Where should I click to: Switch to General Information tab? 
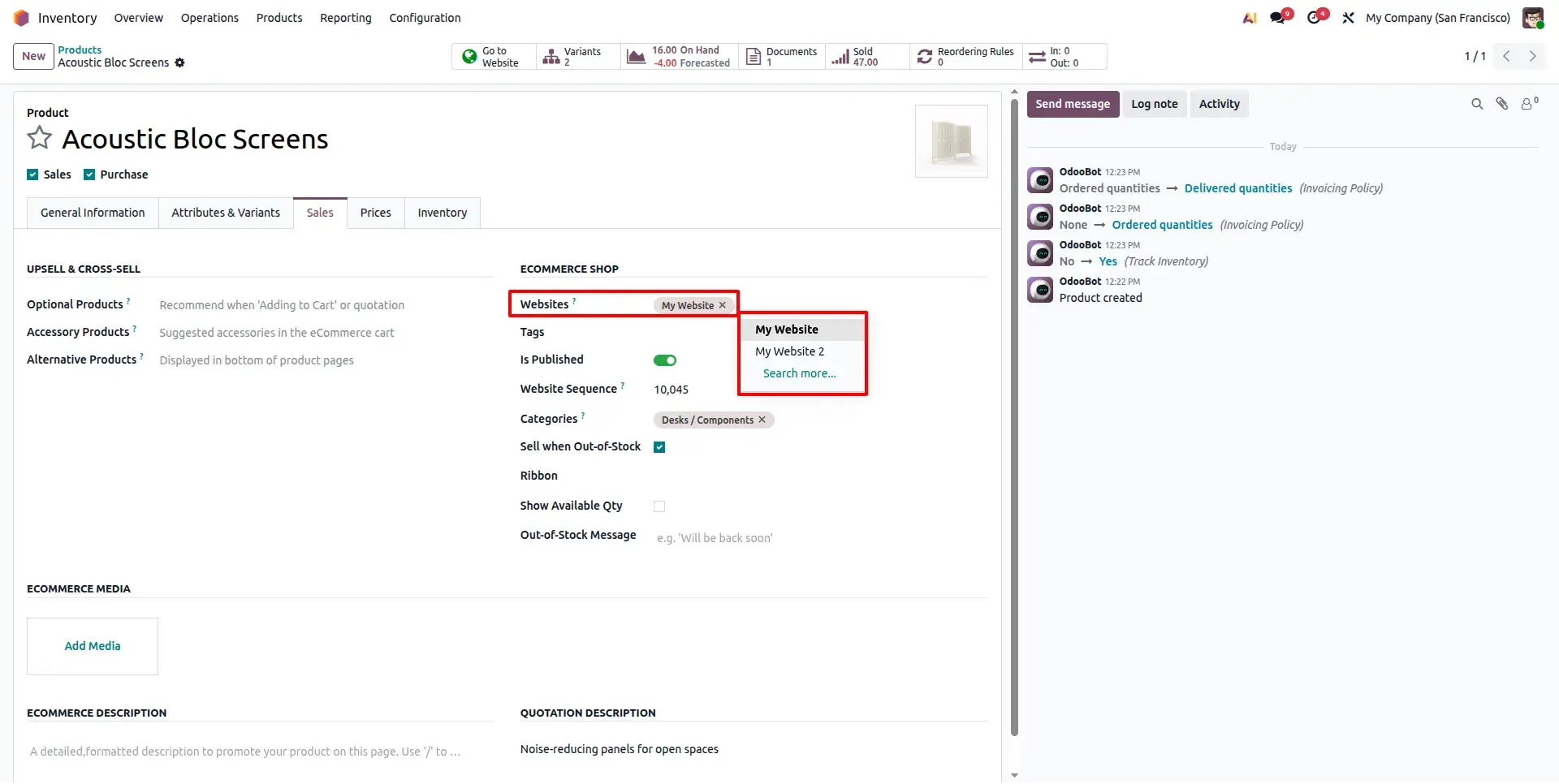click(93, 213)
